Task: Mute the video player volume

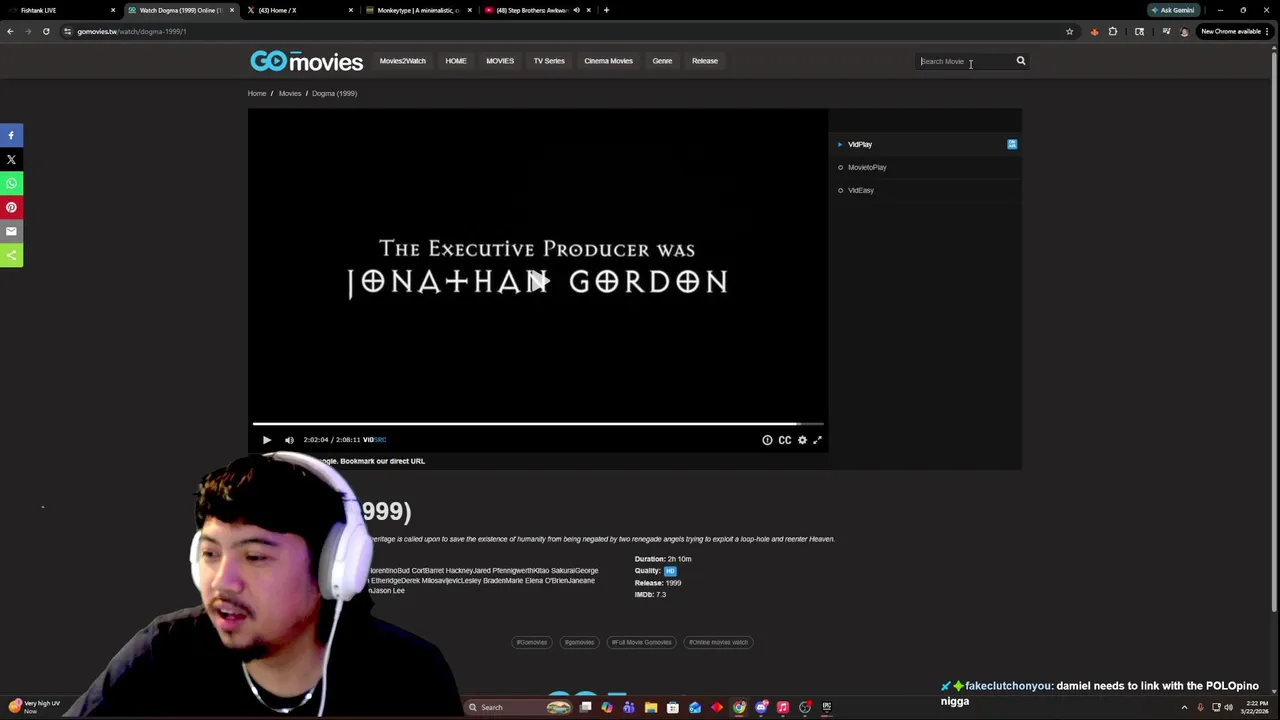Action: [x=289, y=440]
